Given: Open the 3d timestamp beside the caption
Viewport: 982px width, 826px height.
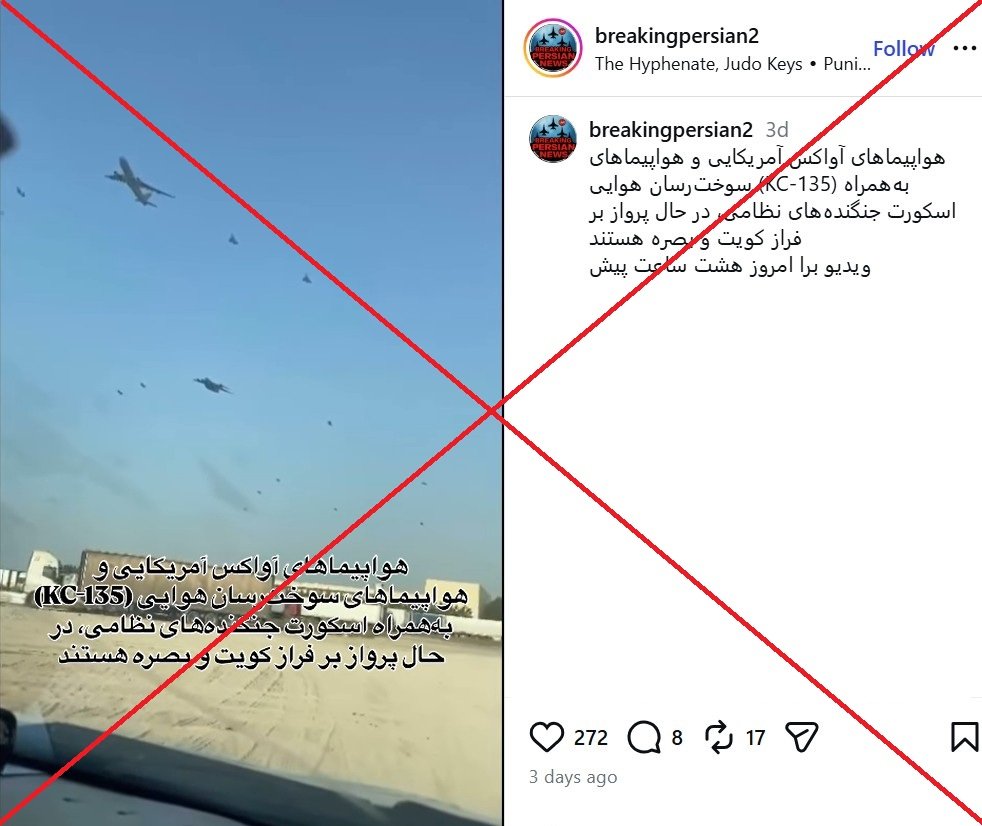Looking at the screenshot, I should pyautogui.click(x=777, y=130).
